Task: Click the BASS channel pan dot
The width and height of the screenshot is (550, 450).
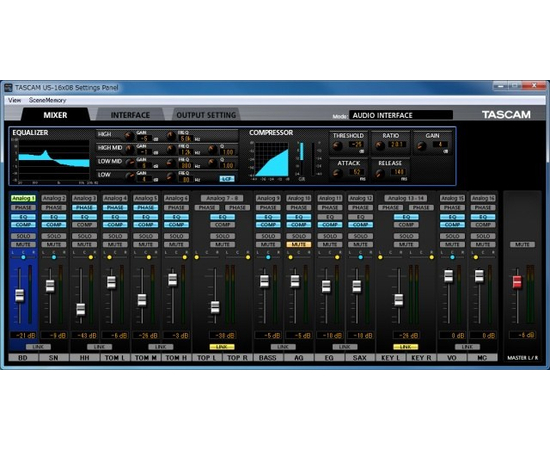Action: [268, 257]
